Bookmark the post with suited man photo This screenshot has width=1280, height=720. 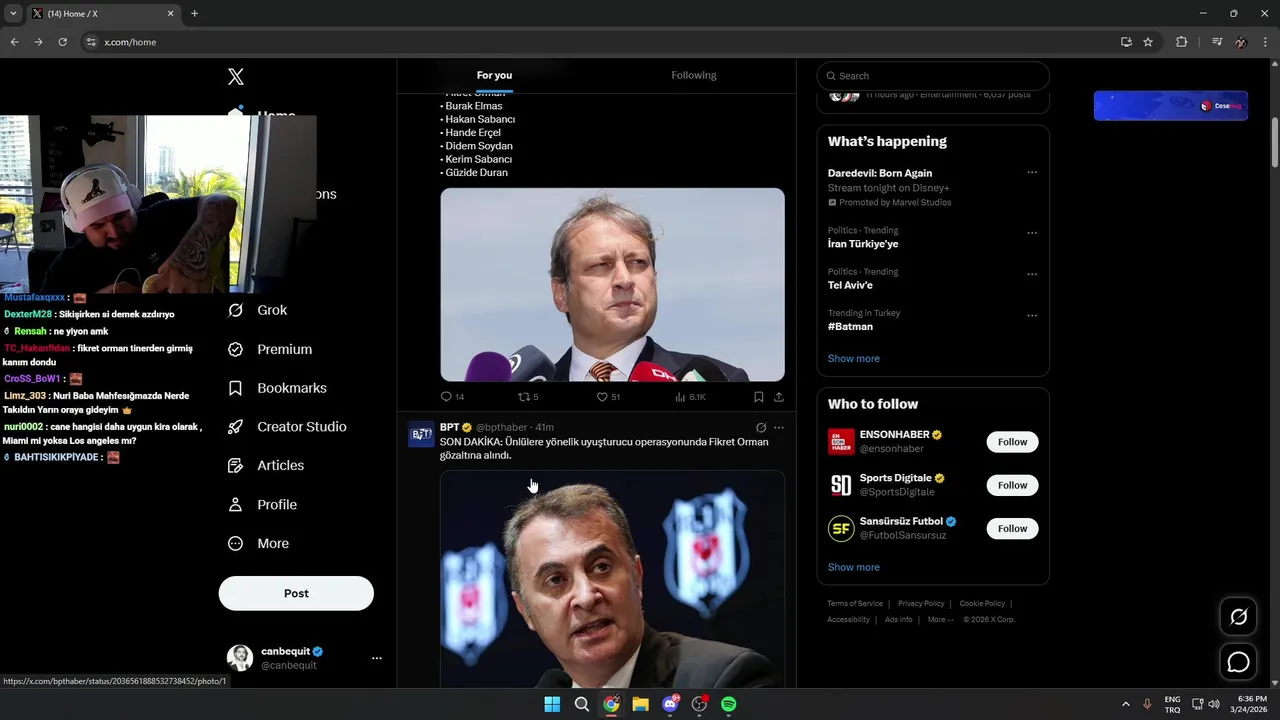point(759,397)
